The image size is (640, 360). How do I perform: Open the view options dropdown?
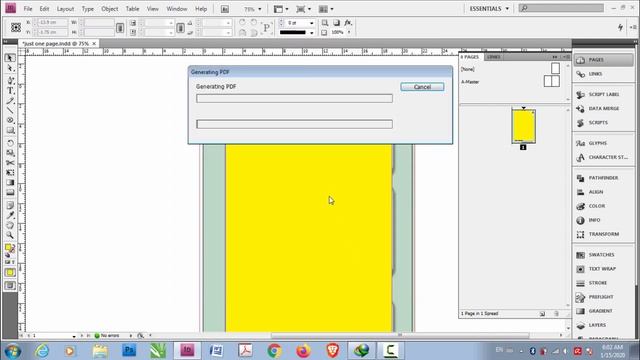(x=281, y=9)
